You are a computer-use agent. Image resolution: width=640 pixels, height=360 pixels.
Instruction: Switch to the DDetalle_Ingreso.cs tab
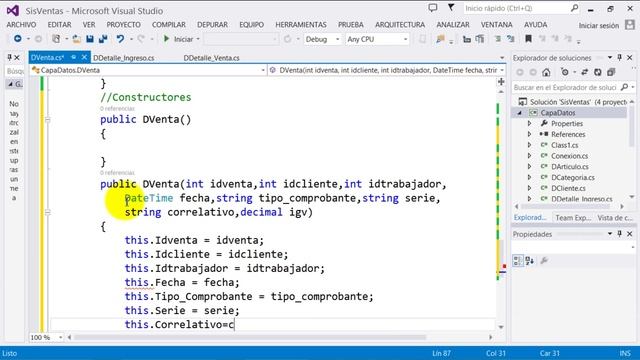pos(124,58)
